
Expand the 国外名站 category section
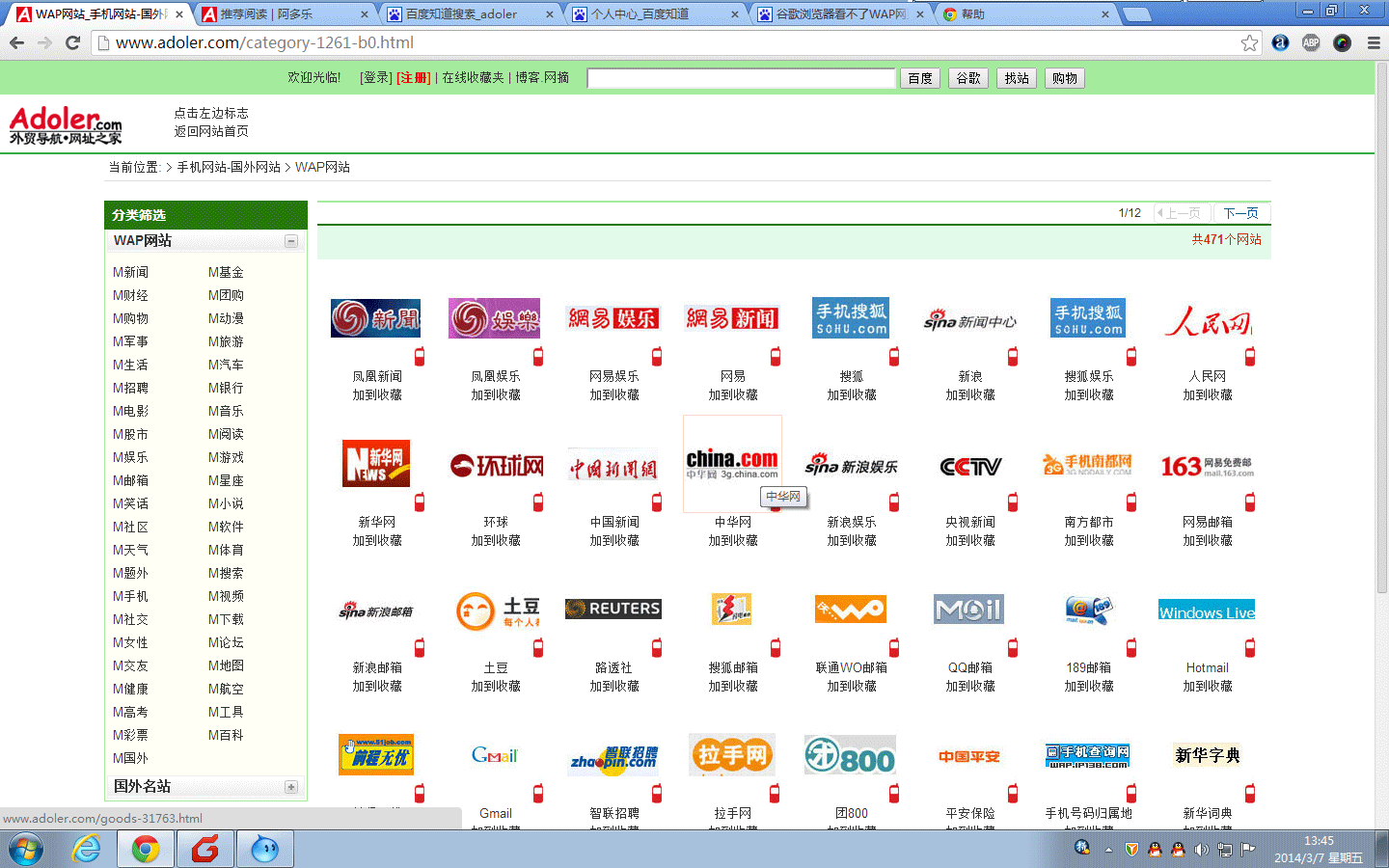291,787
